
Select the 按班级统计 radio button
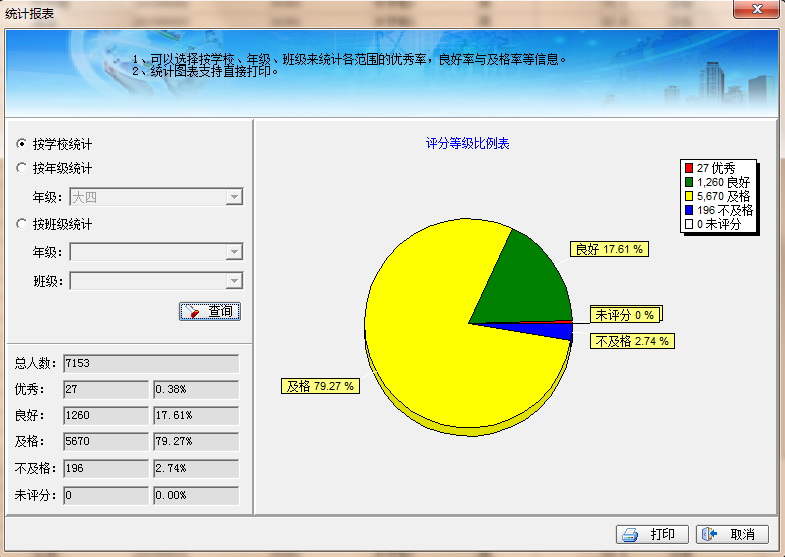pos(22,224)
